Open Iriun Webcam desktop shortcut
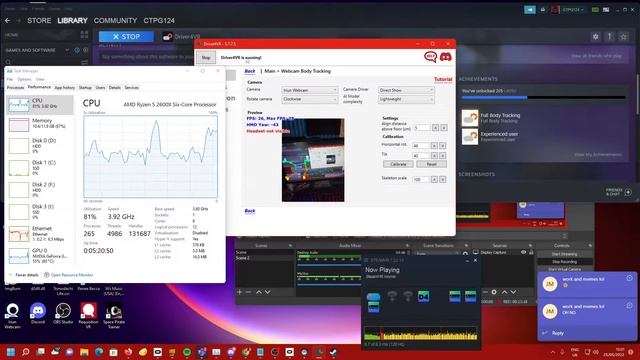640x360 pixels. [12, 316]
